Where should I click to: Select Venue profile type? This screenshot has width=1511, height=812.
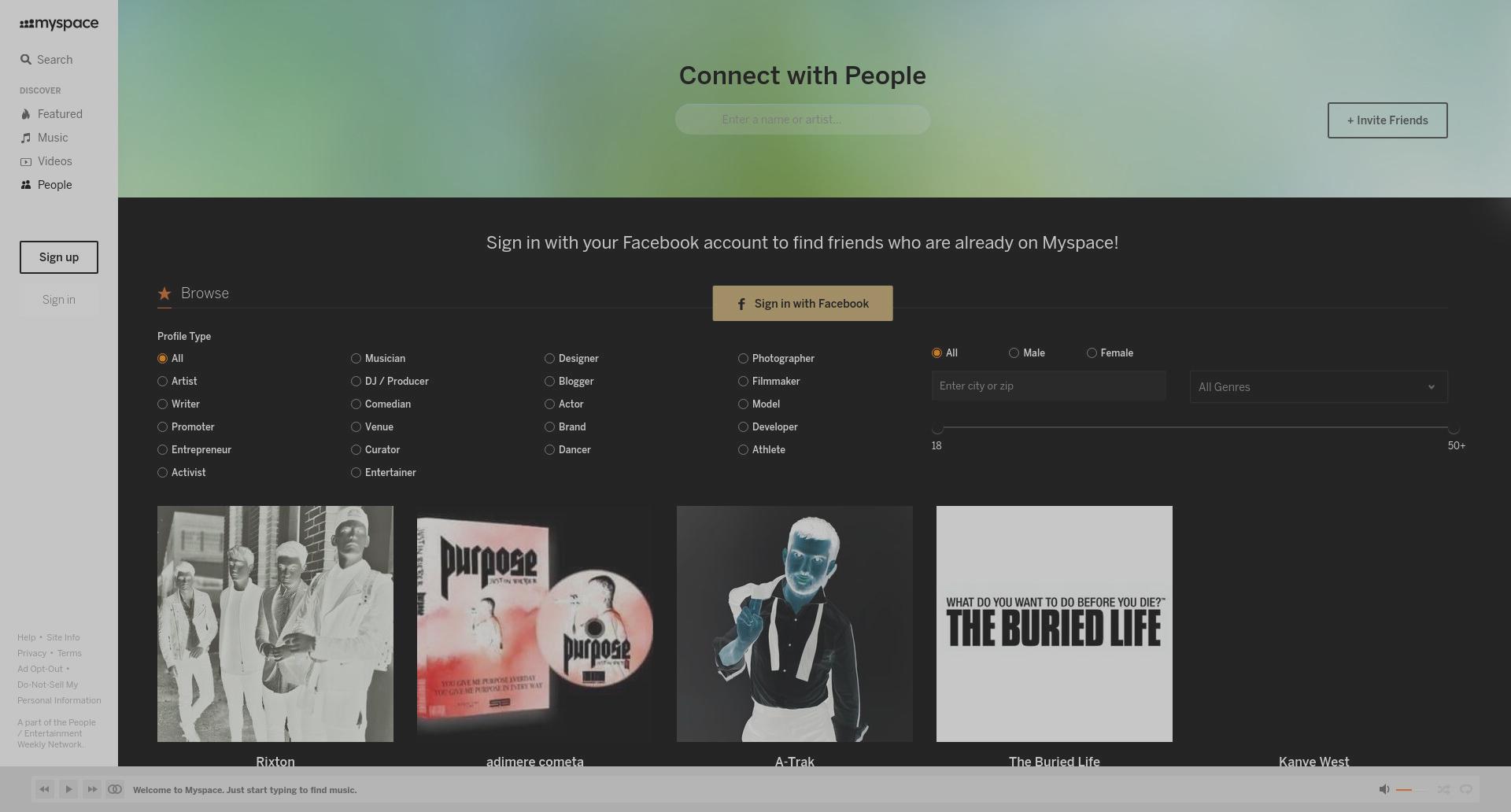(x=356, y=427)
